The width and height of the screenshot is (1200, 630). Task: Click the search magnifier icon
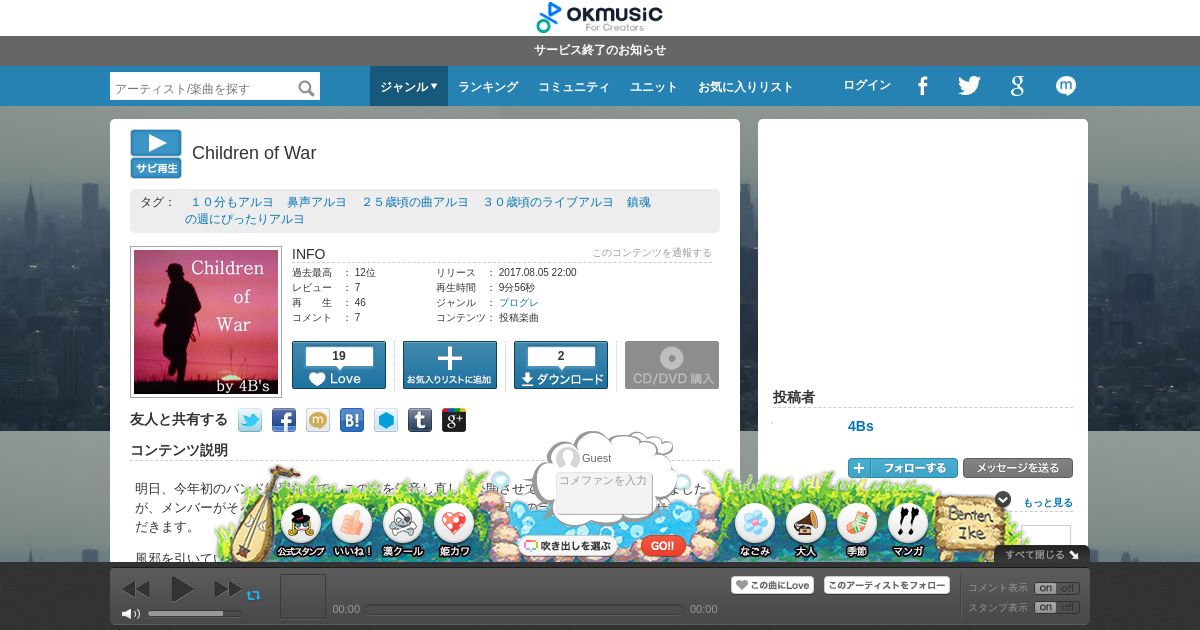(x=307, y=88)
